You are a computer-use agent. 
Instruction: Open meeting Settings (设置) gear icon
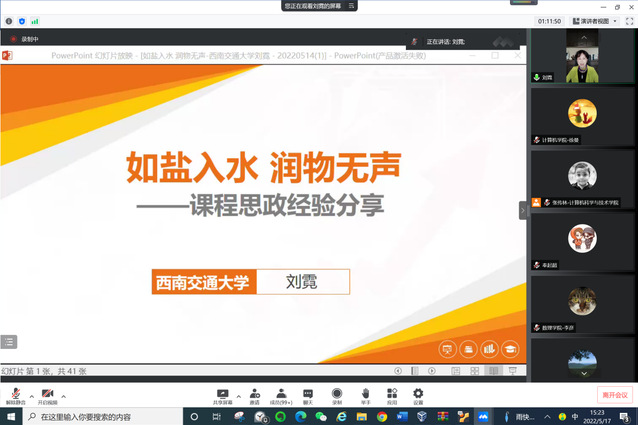tap(418, 393)
